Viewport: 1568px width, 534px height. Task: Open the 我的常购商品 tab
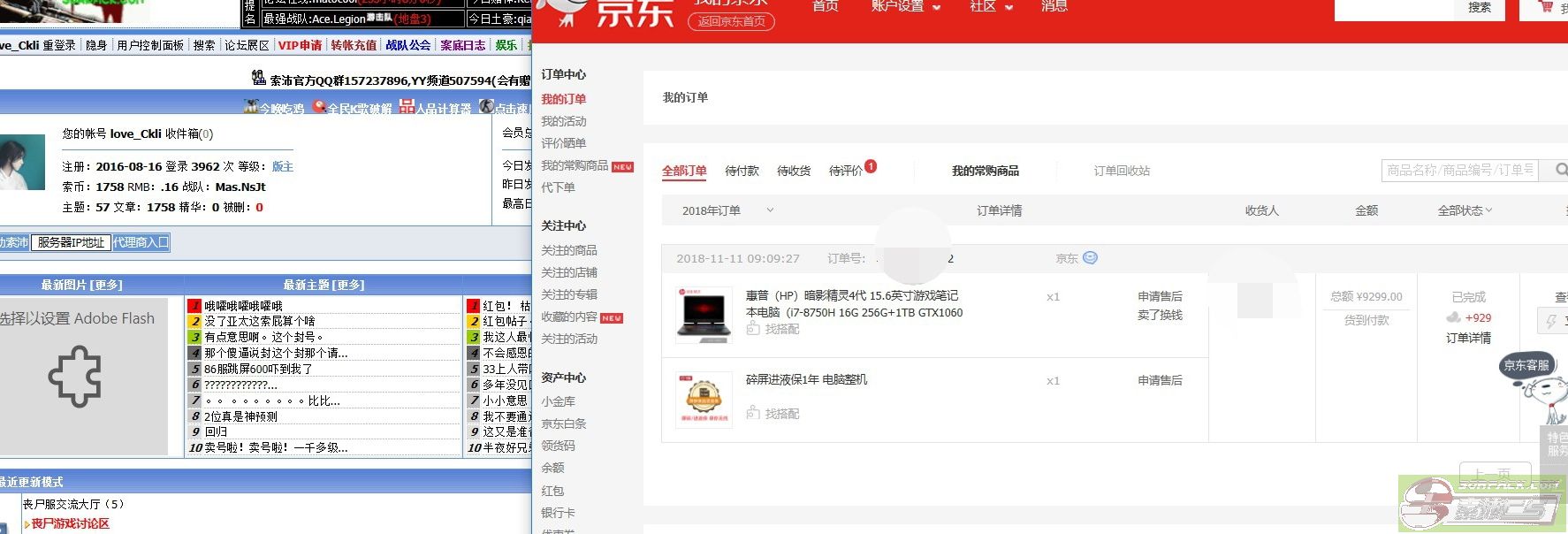(x=986, y=171)
